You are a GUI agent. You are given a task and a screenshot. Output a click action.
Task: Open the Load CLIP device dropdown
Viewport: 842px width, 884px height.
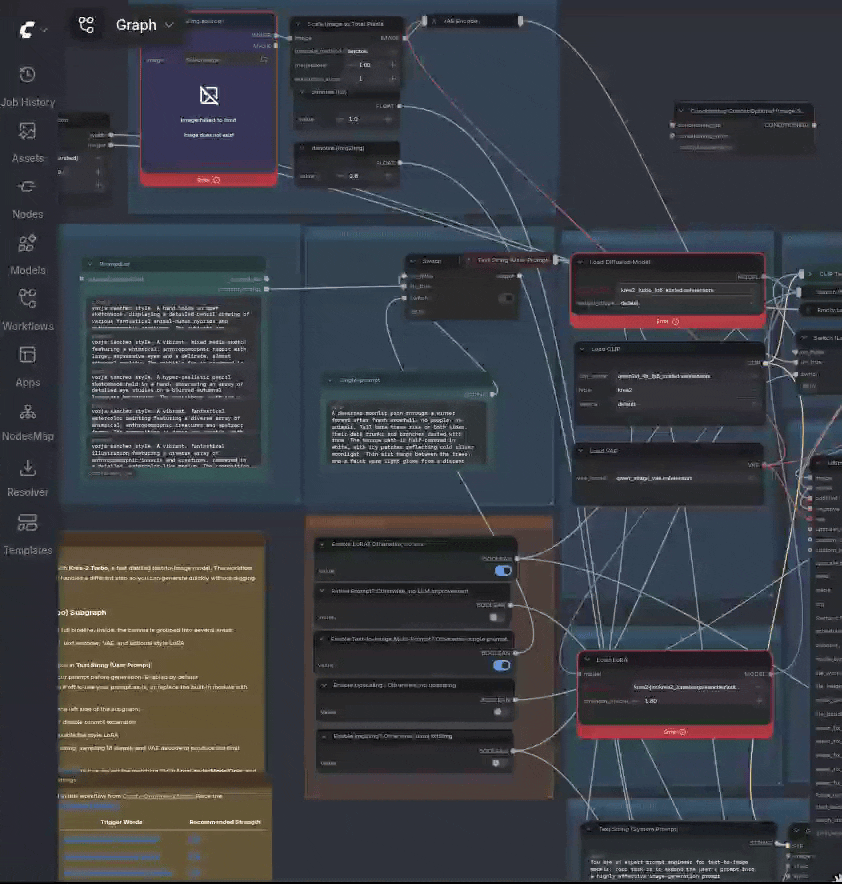click(686, 404)
